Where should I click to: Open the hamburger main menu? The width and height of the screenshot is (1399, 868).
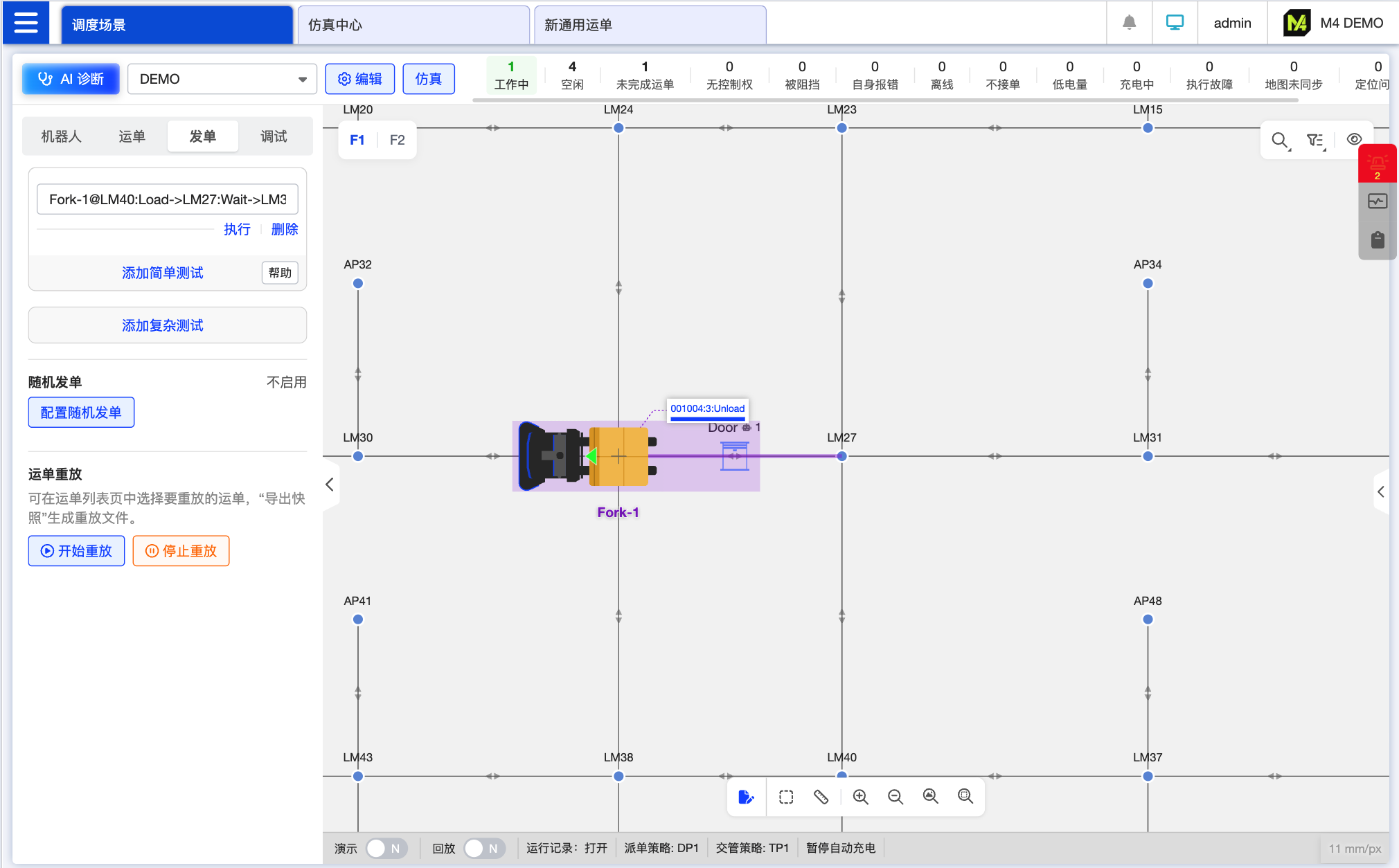pos(26,23)
